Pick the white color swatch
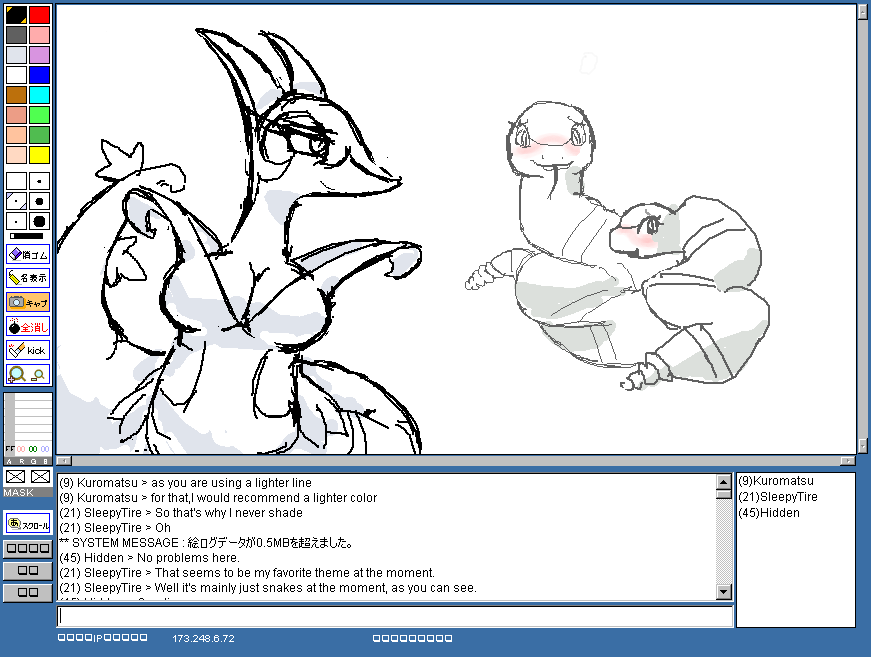This screenshot has height=657, width=871. 16,75
